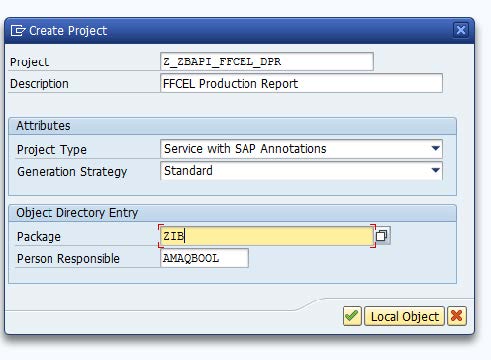Click the Object Directory Entry header
Screen dimensions: 491x360
pyautogui.click(x=232, y=213)
